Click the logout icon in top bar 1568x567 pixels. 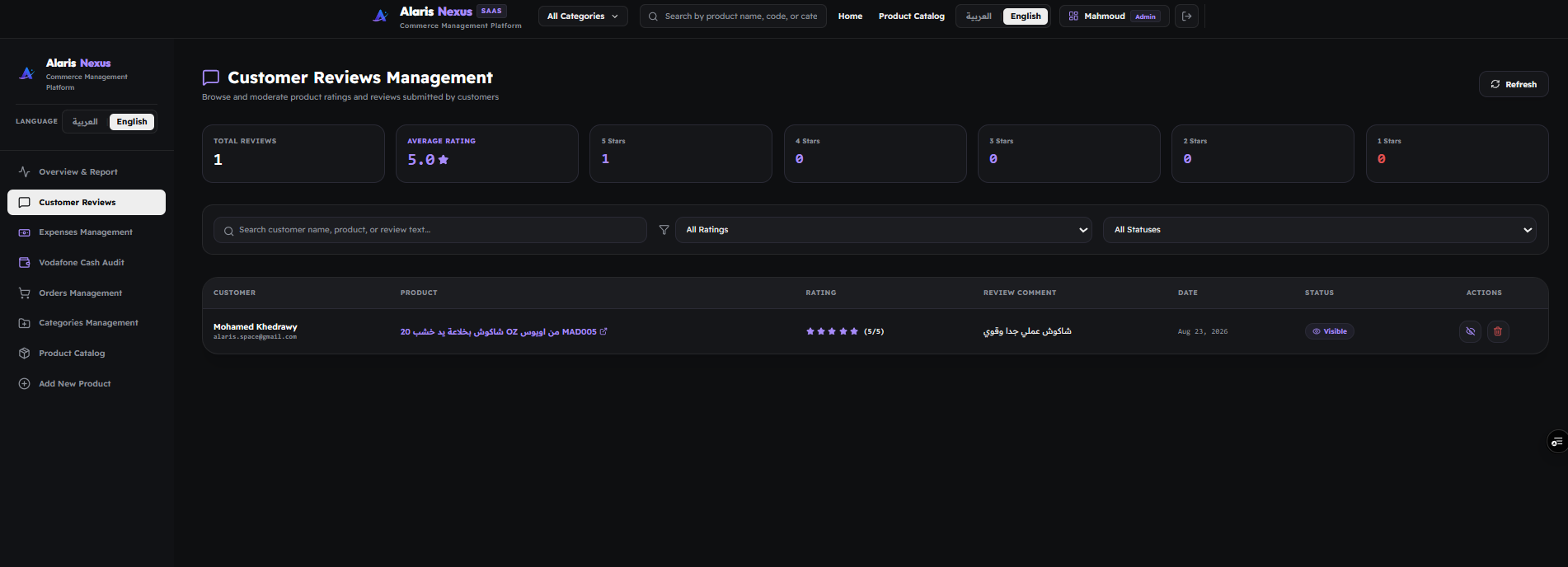pos(1186,16)
